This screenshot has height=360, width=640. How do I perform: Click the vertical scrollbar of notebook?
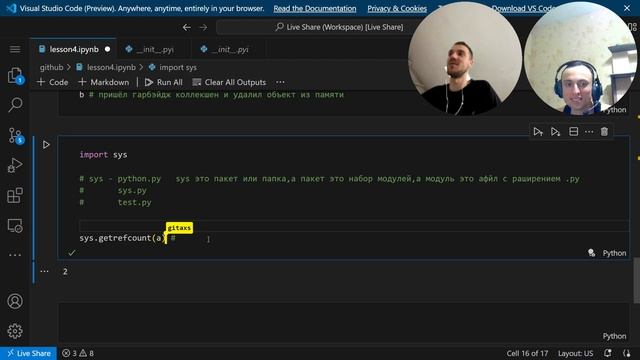[x=636, y=281]
